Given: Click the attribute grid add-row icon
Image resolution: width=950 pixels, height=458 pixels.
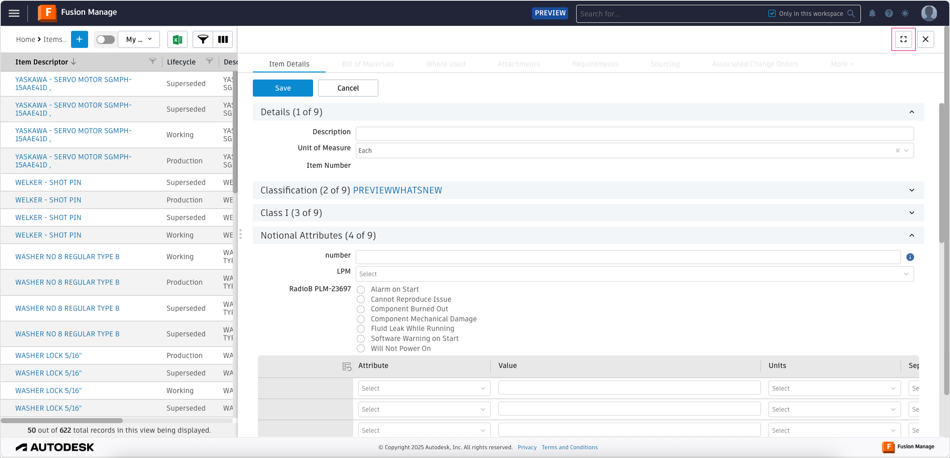Looking at the screenshot, I should pyautogui.click(x=347, y=366).
